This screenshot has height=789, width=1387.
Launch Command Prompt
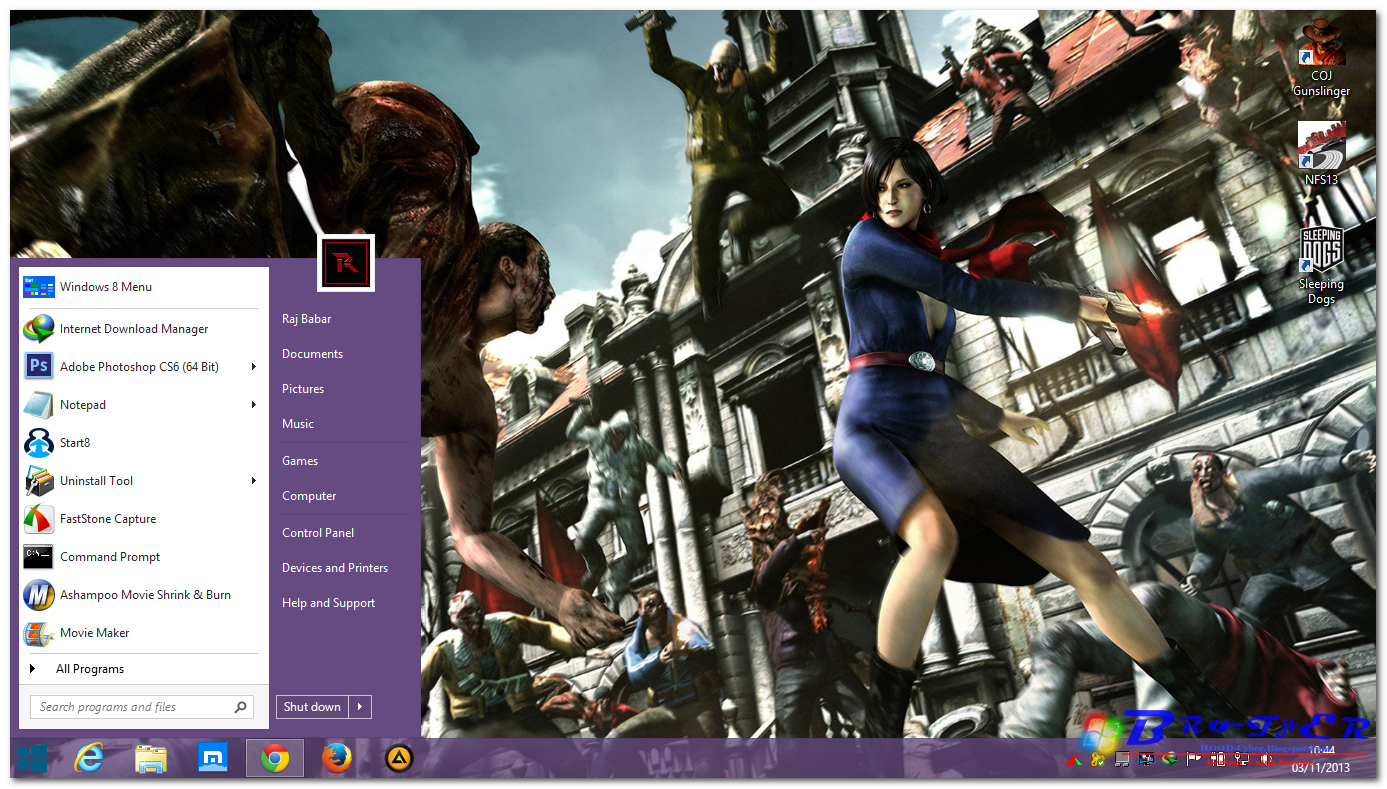coord(144,557)
